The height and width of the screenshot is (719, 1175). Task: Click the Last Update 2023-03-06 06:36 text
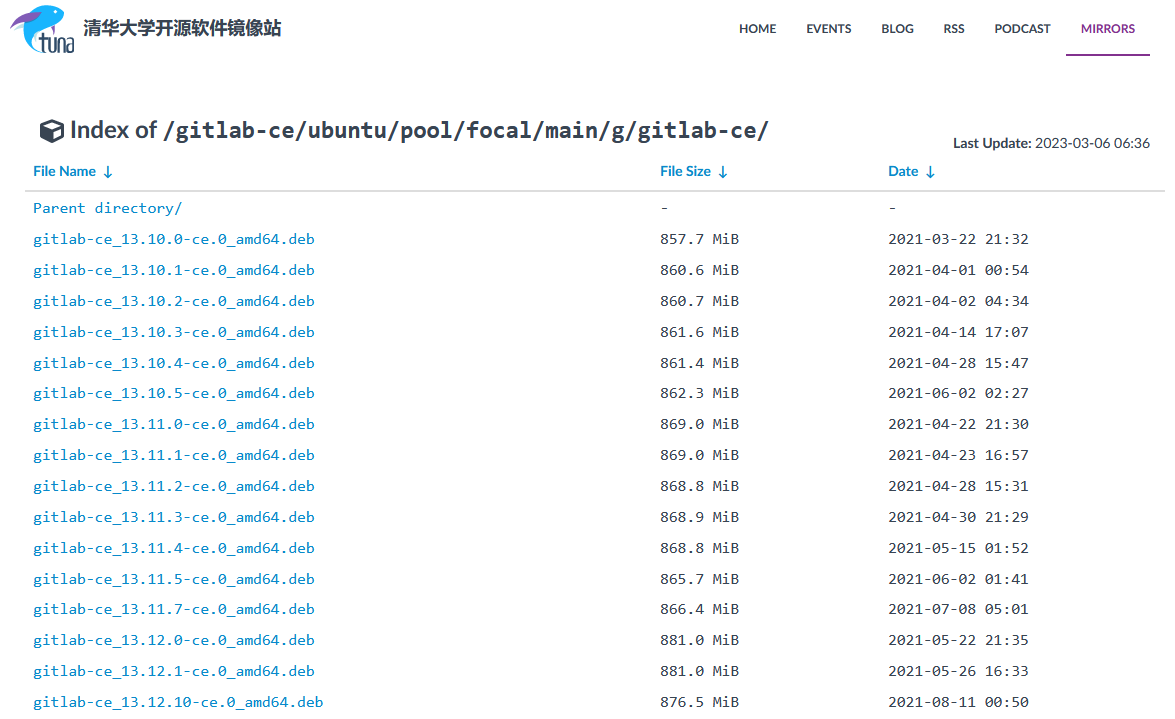point(1051,143)
